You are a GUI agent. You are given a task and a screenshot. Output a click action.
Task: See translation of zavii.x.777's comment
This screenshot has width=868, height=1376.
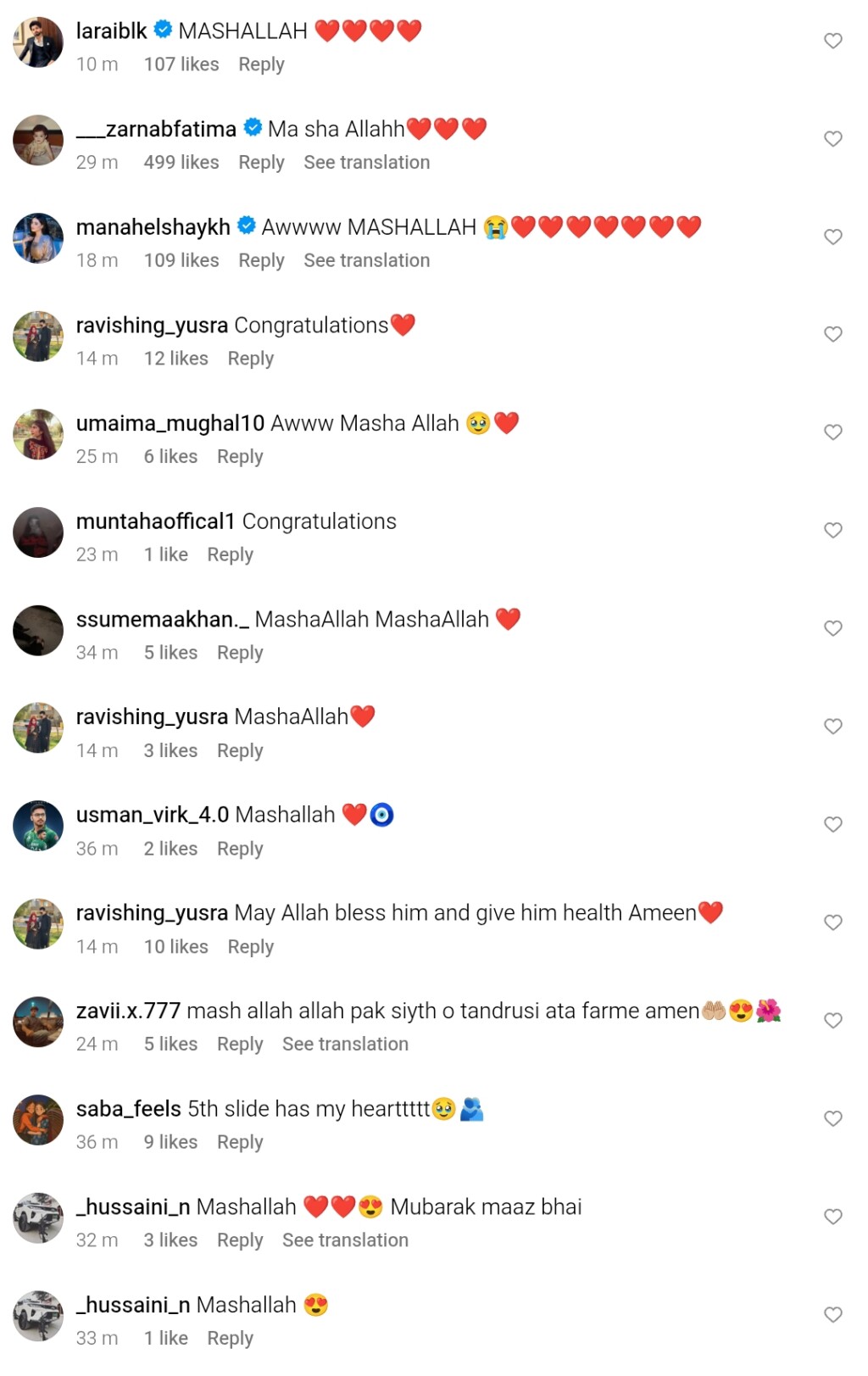click(345, 1044)
